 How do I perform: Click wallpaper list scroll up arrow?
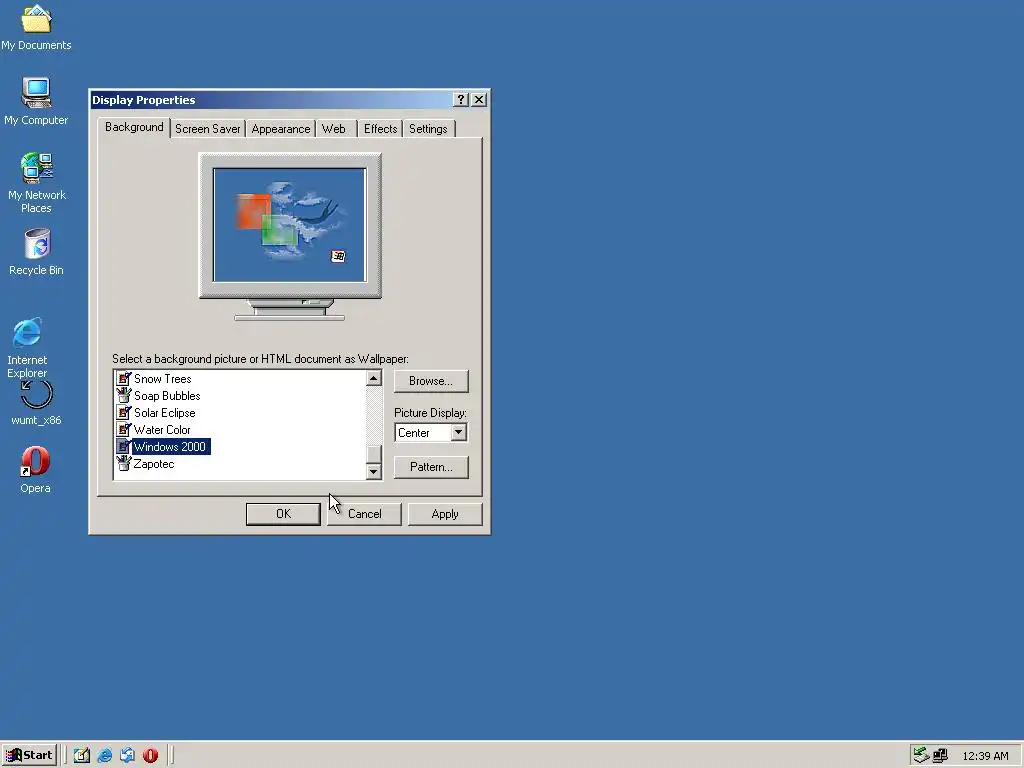pyautogui.click(x=374, y=378)
